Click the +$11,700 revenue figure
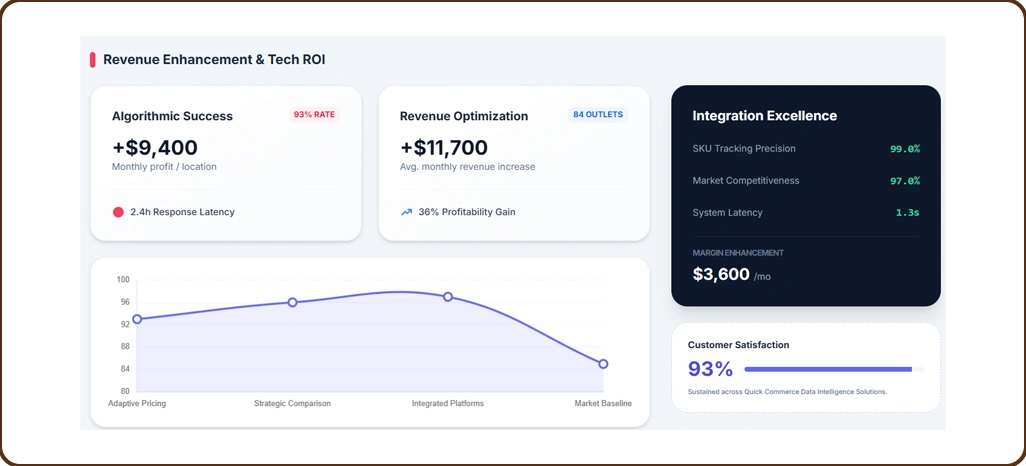The image size is (1026, 466). pos(443,147)
